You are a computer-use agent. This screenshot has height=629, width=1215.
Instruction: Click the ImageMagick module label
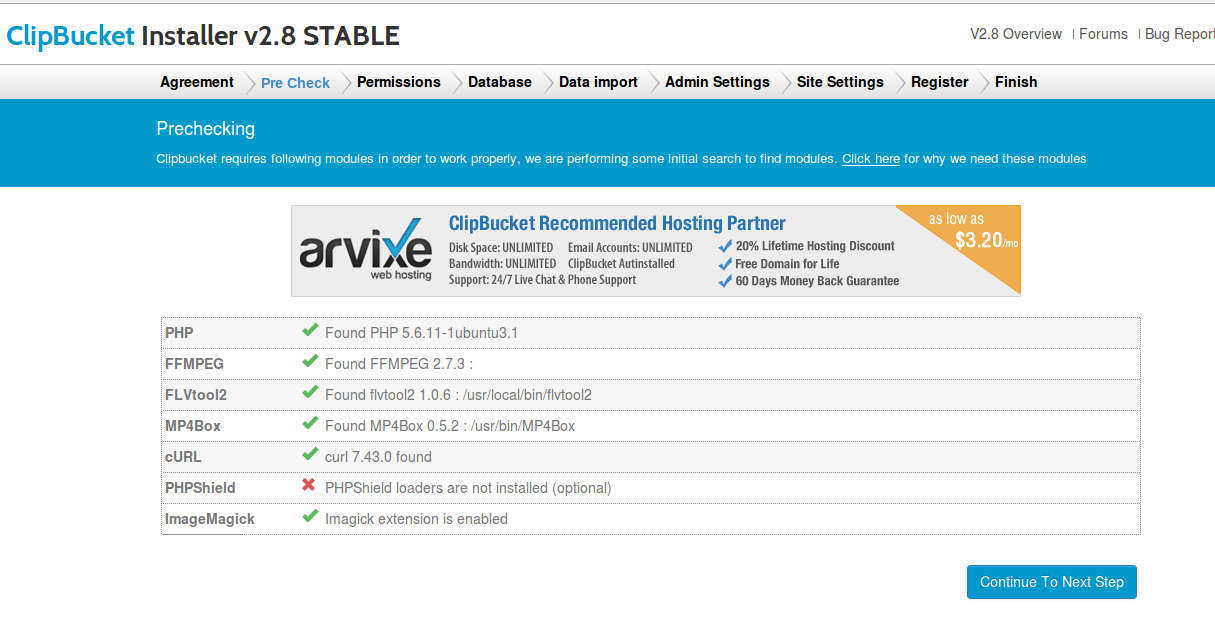[210, 519]
